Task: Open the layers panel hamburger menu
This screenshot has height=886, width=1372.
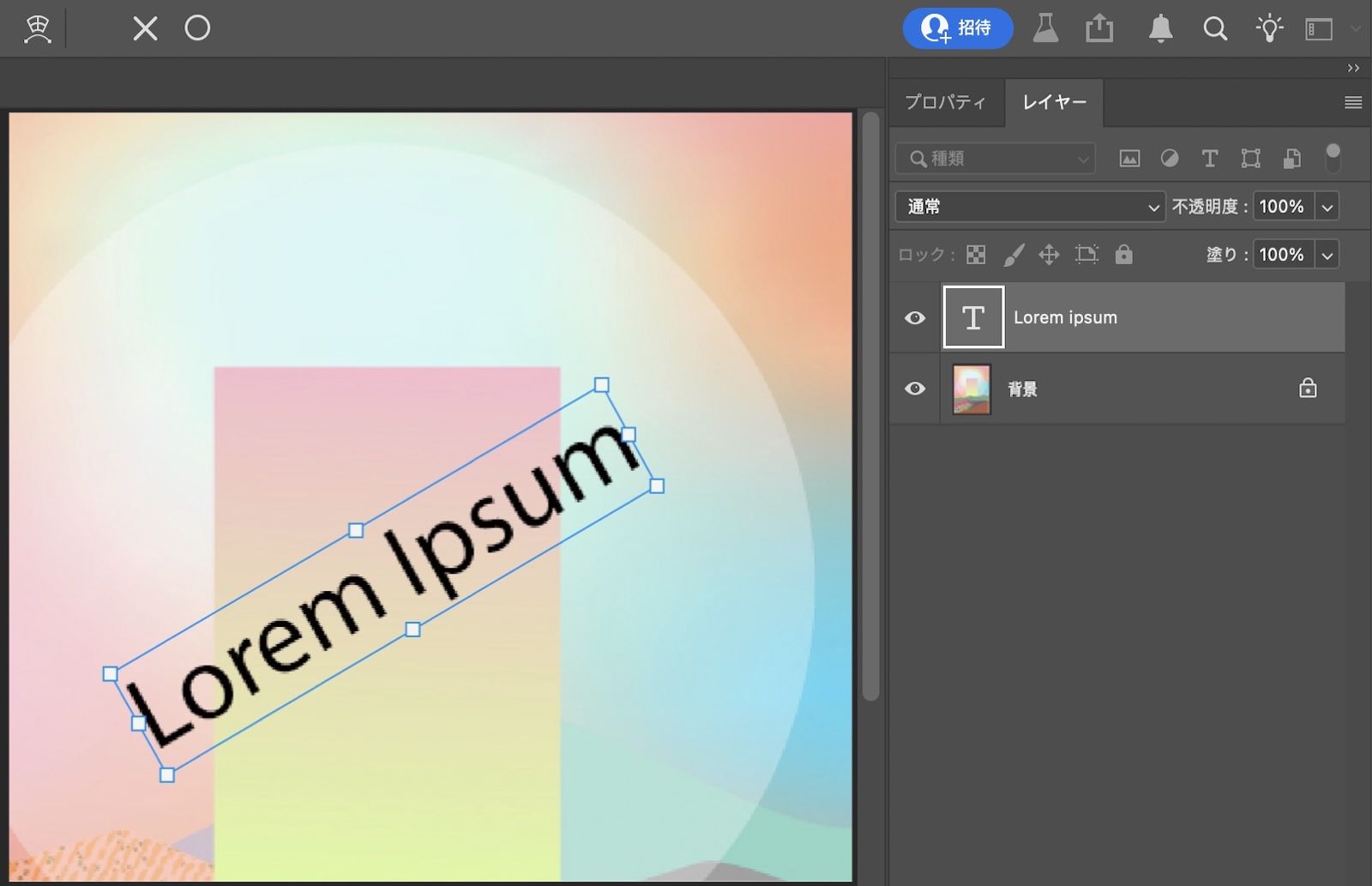Action: 1353,103
